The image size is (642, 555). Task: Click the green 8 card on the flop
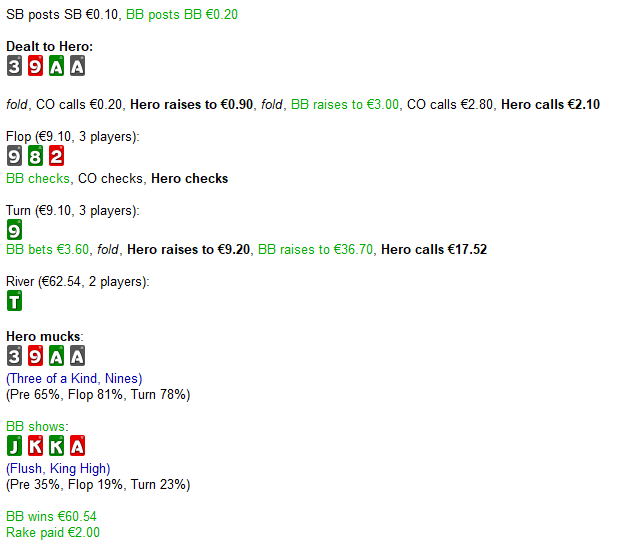pyautogui.click(x=35, y=157)
